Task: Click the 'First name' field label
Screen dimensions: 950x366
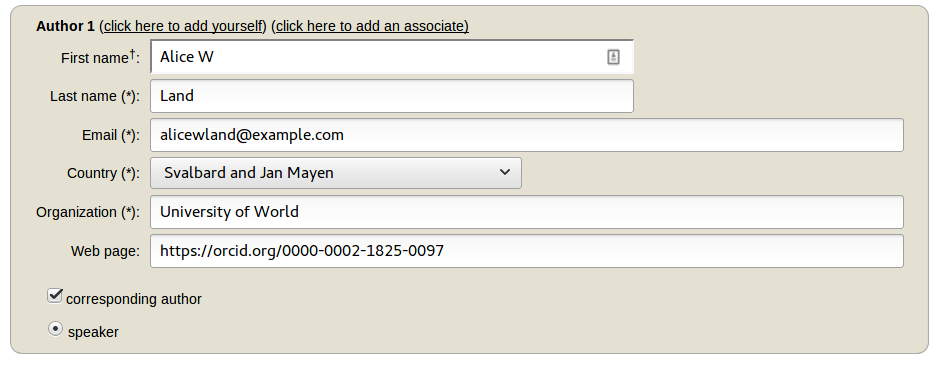Action: click(100, 58)
